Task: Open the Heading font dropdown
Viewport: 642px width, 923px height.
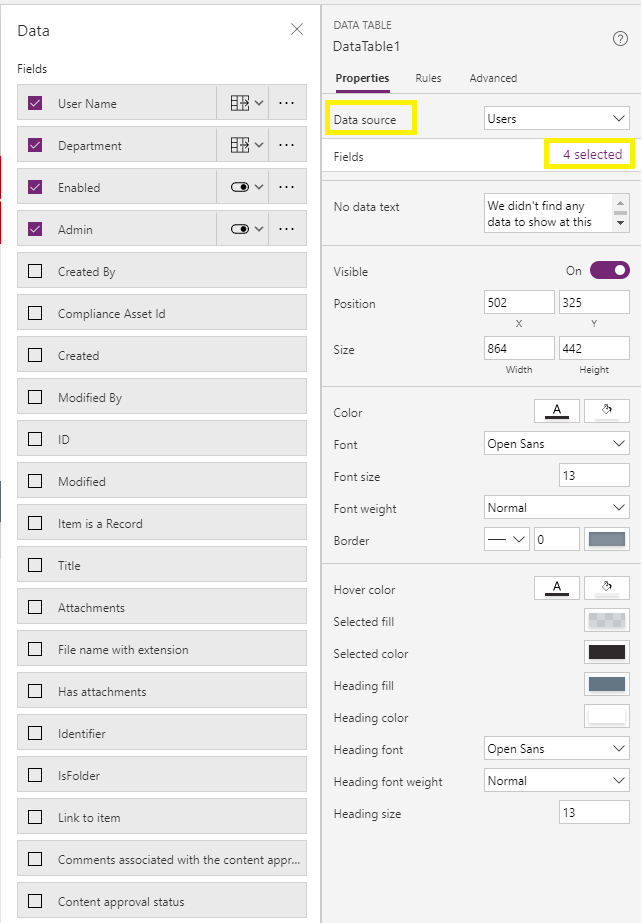Action: [x=557, y=748]
